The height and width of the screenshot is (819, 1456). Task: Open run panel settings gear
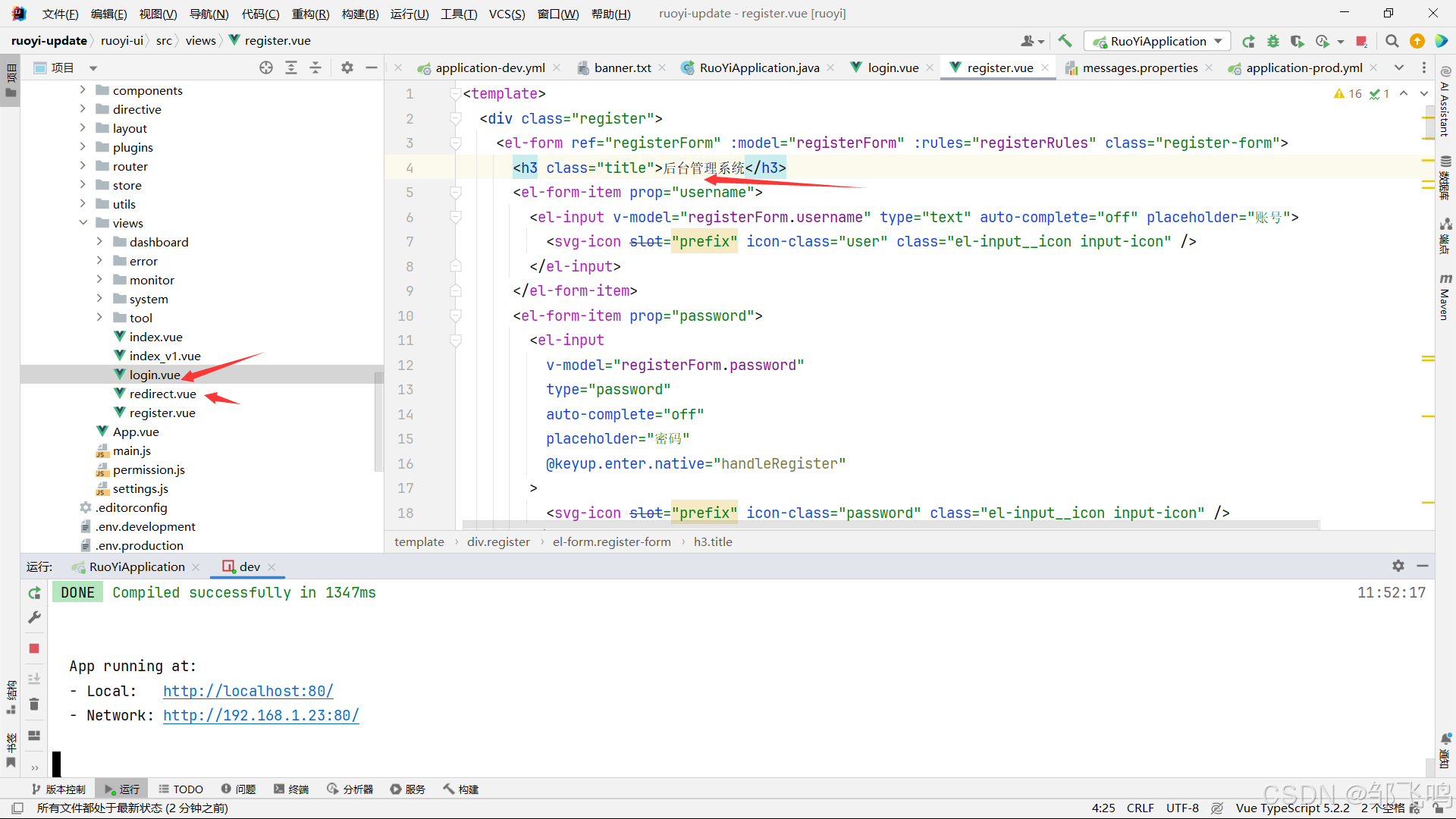click(1398, 566)
